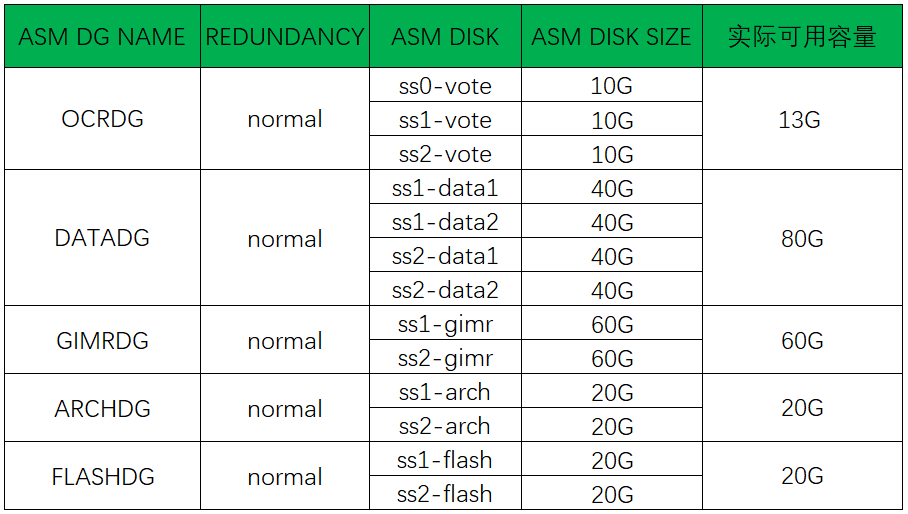Select the DATADG disk group cell
This screenshot has height=514, width=908.
[x=102, y=238]
